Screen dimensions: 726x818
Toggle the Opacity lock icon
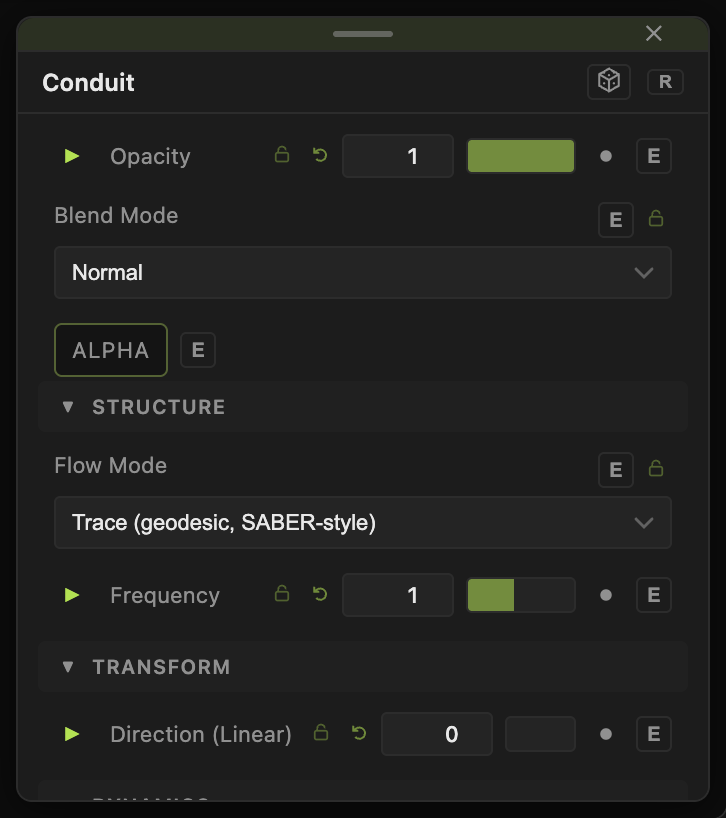[282, 155]
